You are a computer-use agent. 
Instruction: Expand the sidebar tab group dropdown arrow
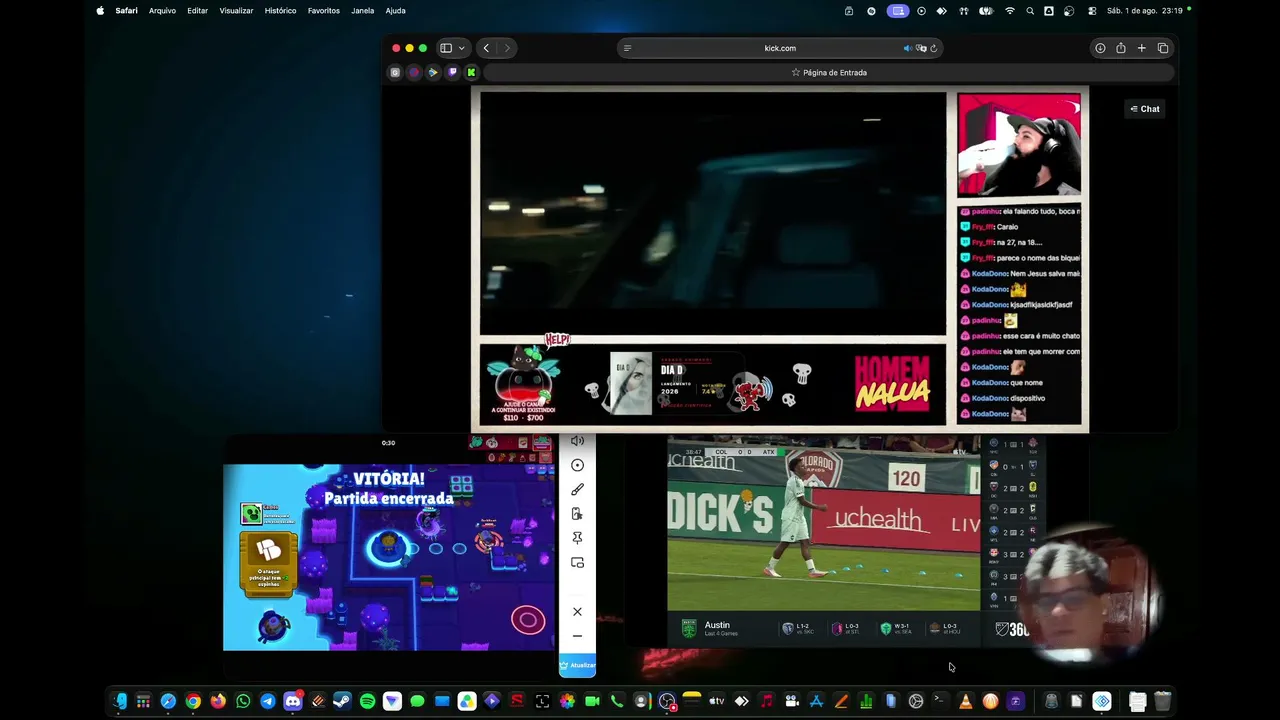click(461, 48)
